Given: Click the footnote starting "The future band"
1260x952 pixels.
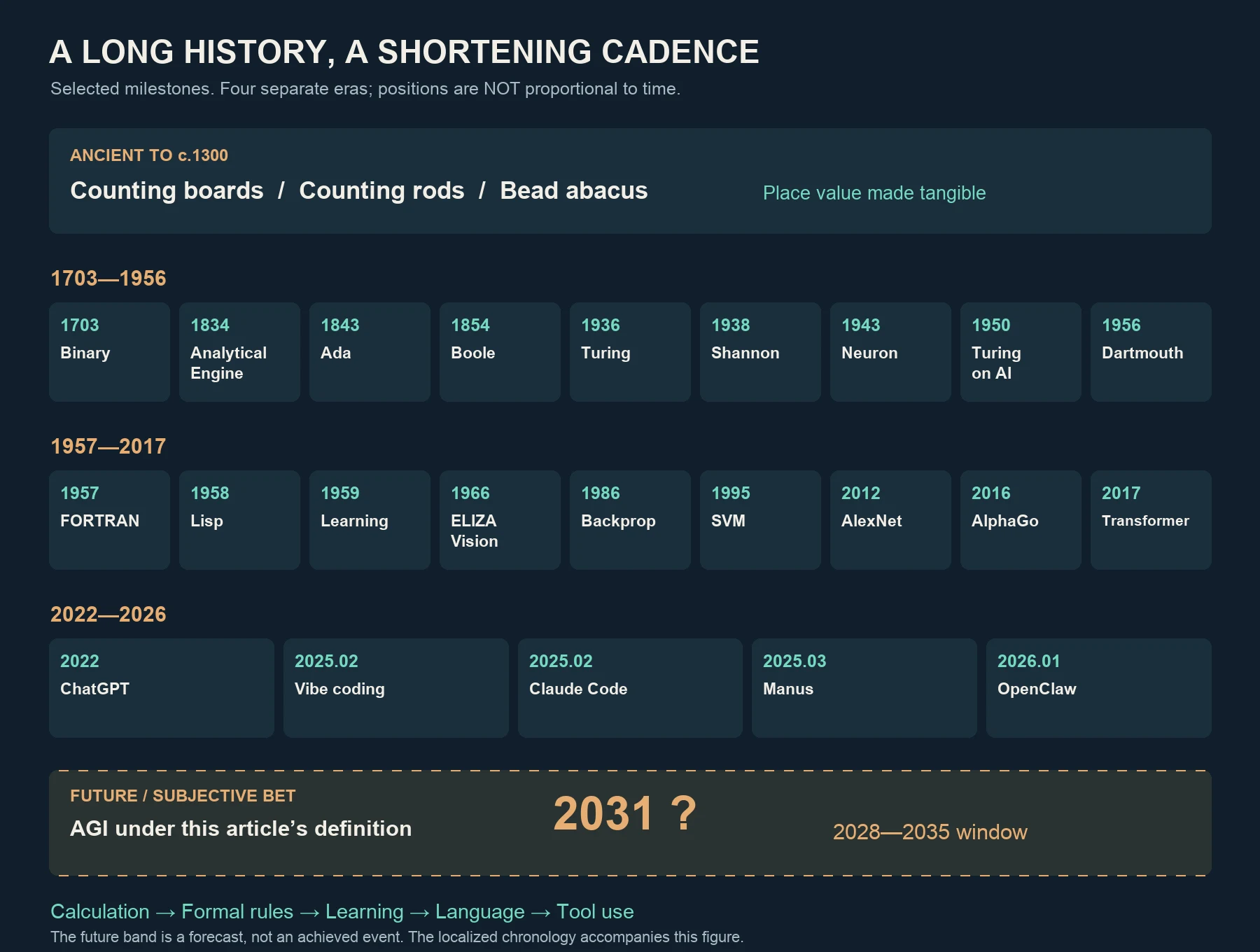Looking at the screenshot, I should pos(397,937).
